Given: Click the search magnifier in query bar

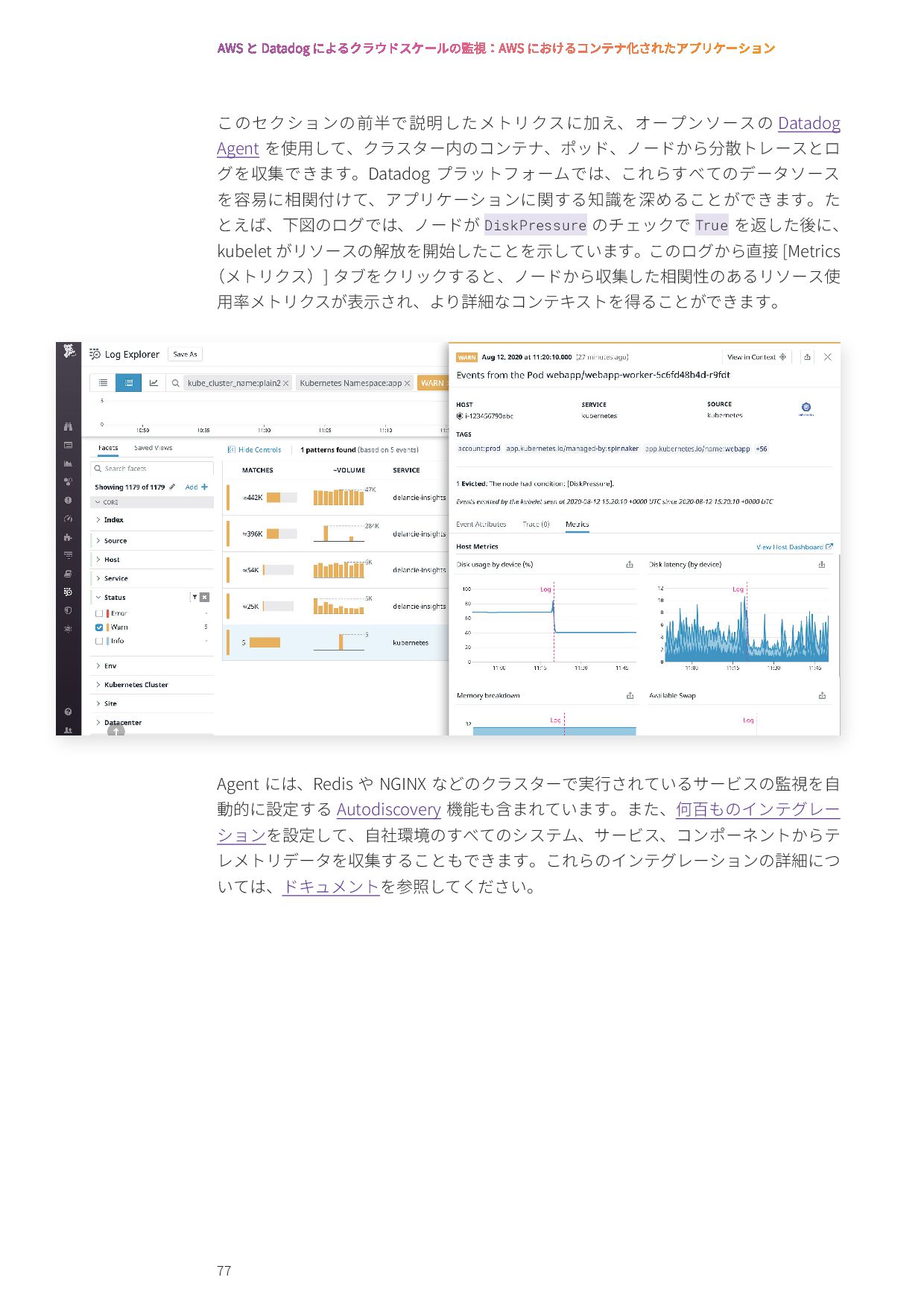Looking at the screenshot, I should pos(175,383).
